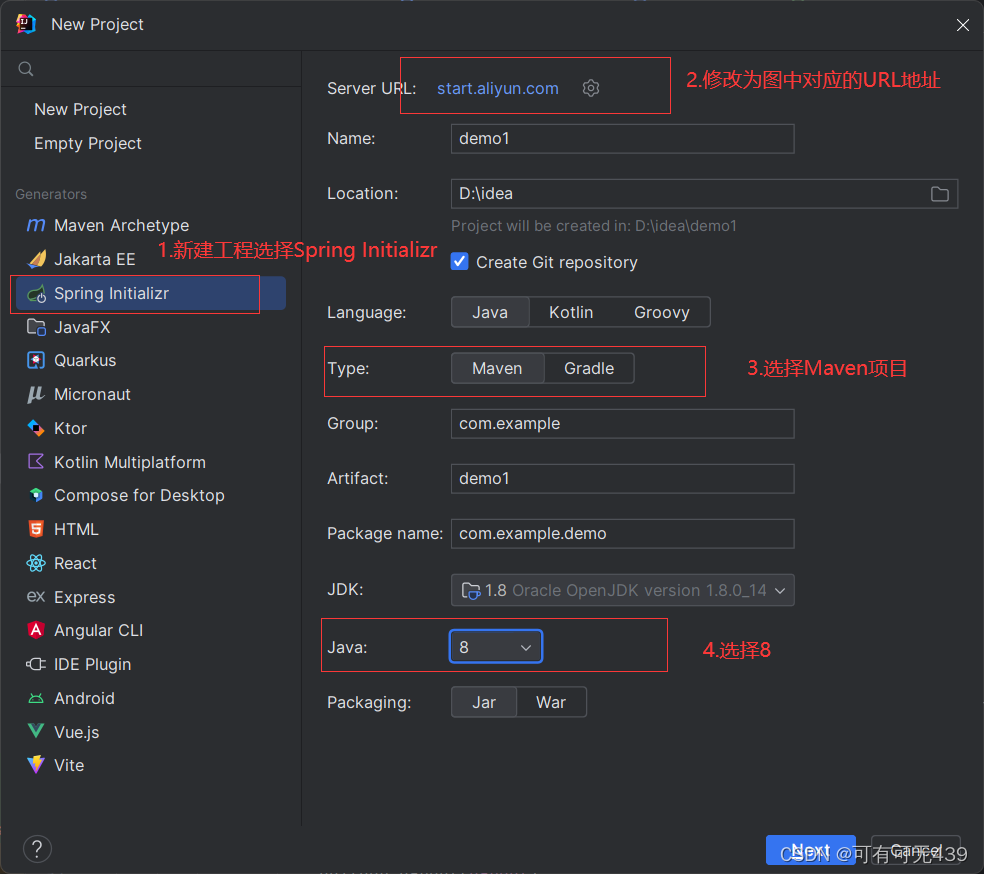The image size is (984, 874).
Task: Click the Kotlin Multiplatform icon
Action: (x=36, y=462)
